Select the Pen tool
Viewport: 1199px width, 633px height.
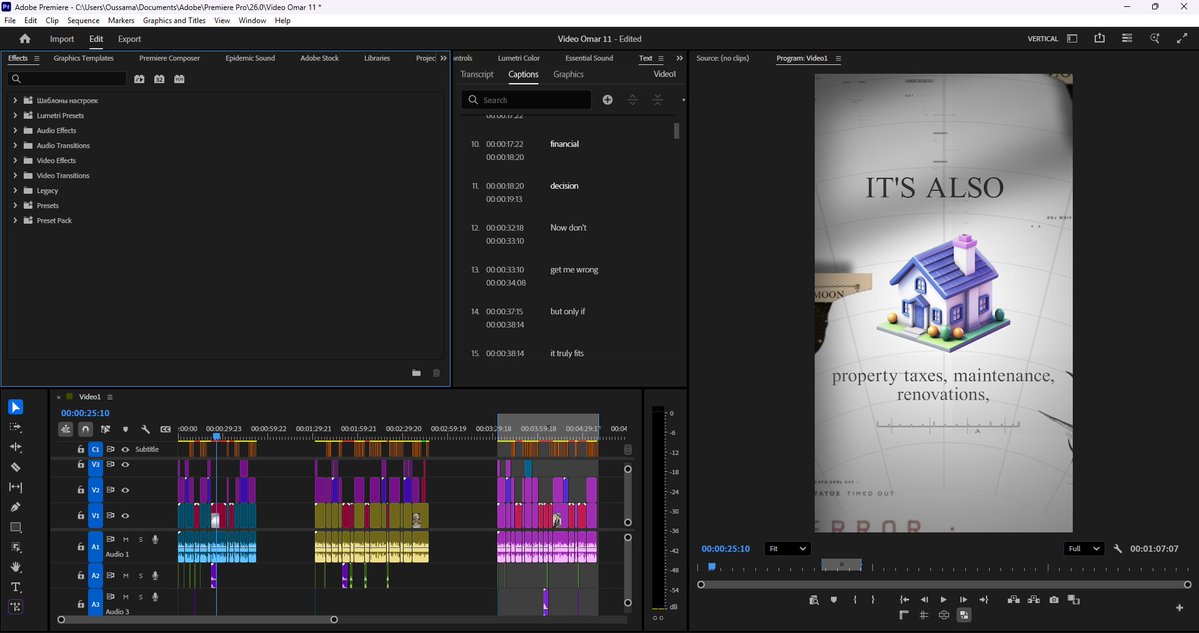coord(16,507)
